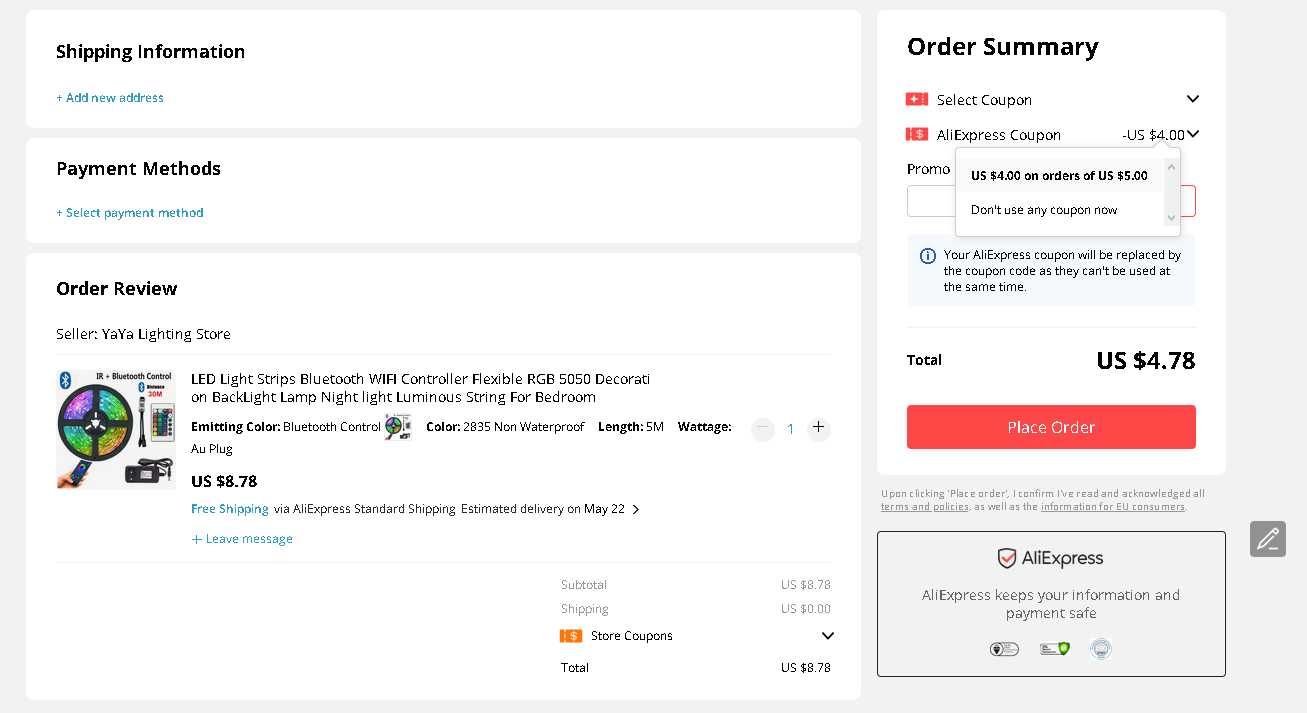Click the Order Review heading
Viewport: 1307px width, 713px height.
pyautogui.click(x=117, y=289)
